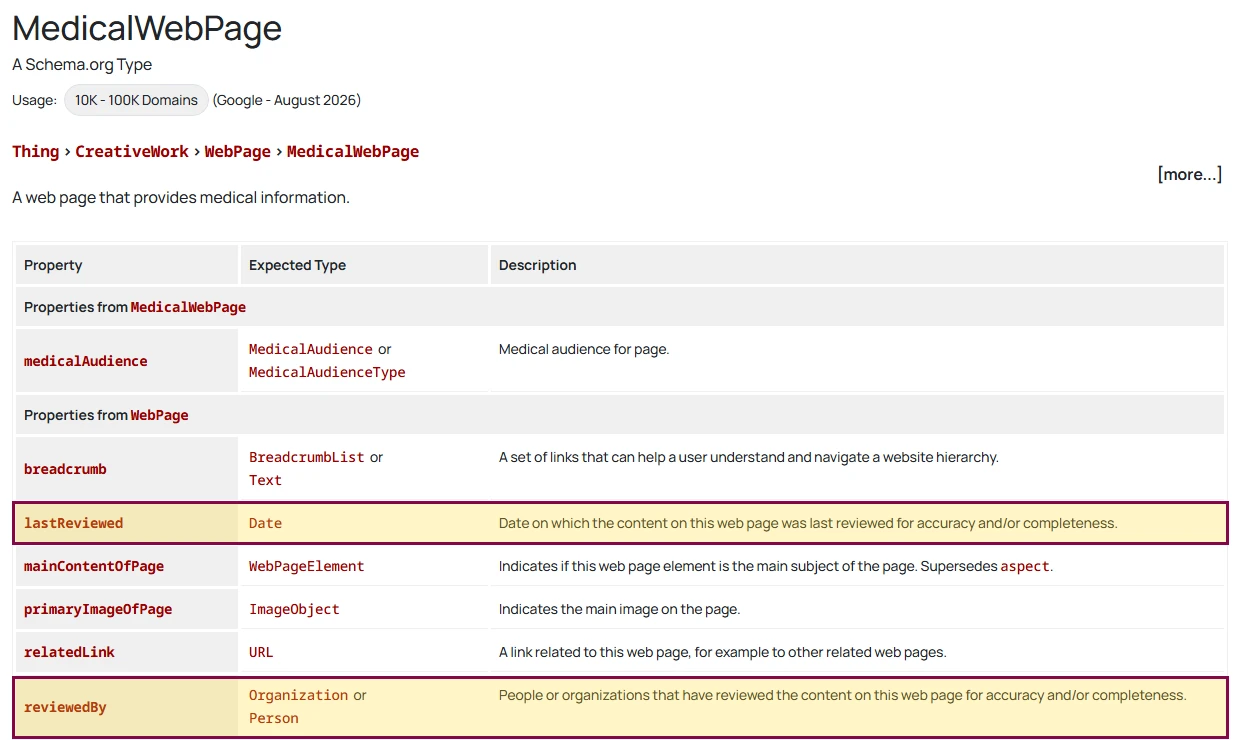Click the MedicalWebPage page title
1240x740 pixels.
click(x=147, y=28)
